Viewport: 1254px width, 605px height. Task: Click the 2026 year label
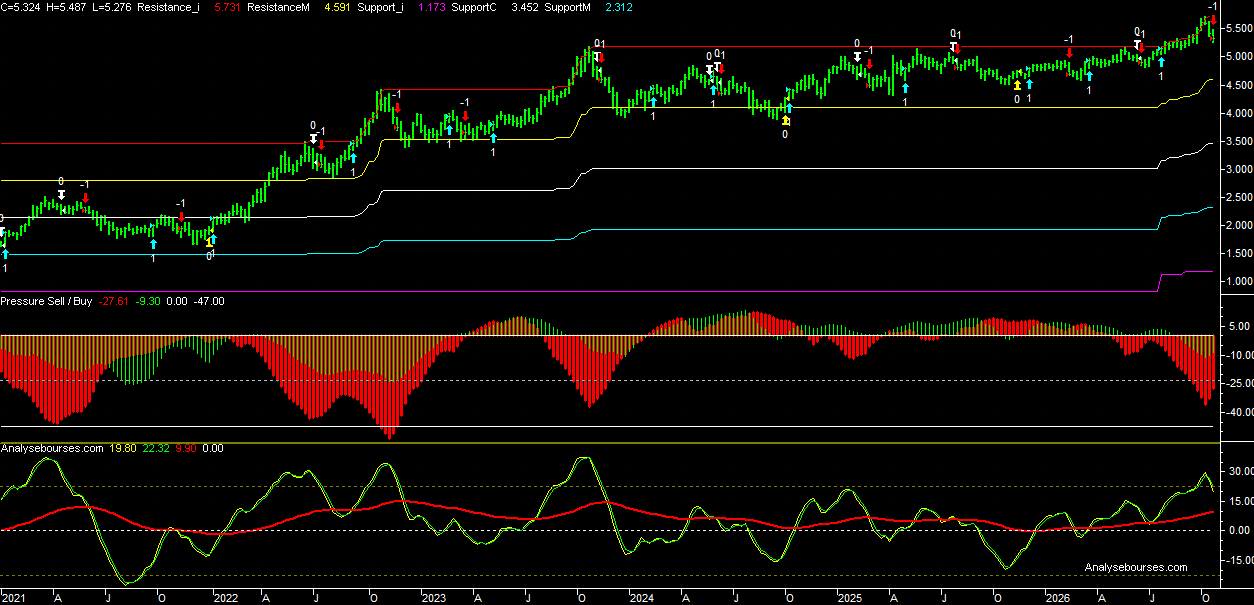click(x=1058, y=598)
